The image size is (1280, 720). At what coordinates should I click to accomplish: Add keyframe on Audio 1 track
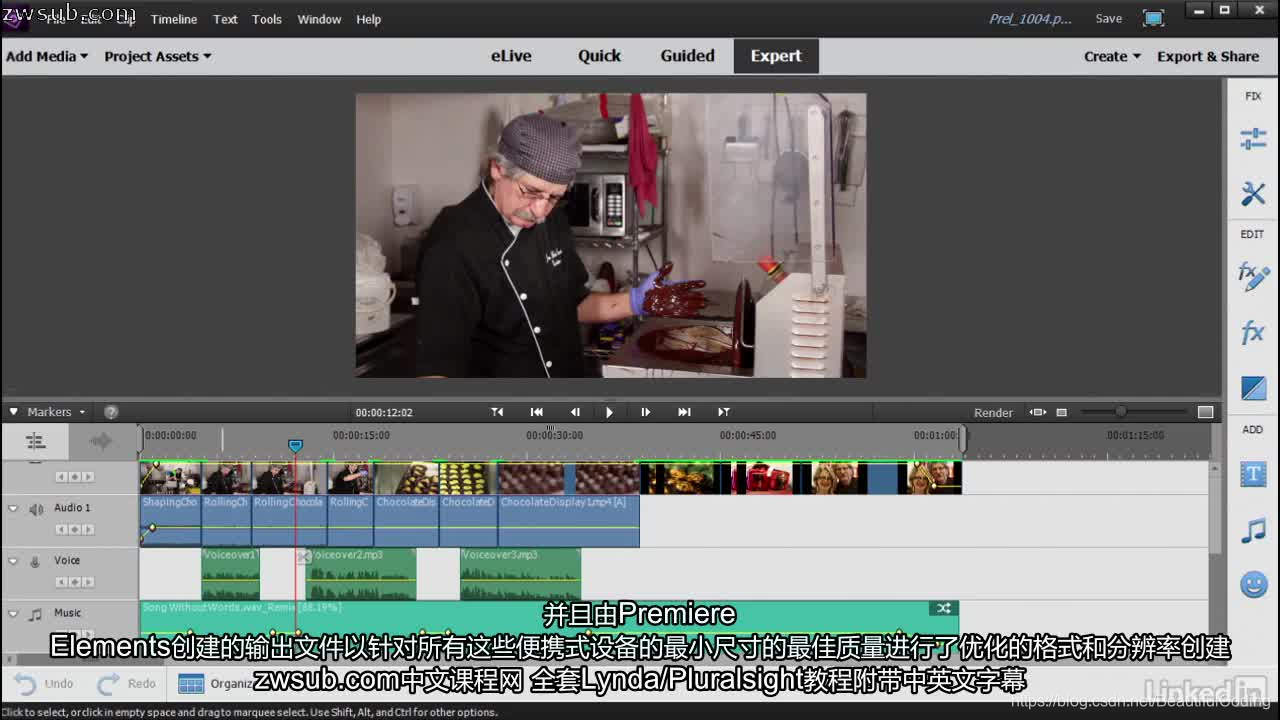[x=75, y=529]
